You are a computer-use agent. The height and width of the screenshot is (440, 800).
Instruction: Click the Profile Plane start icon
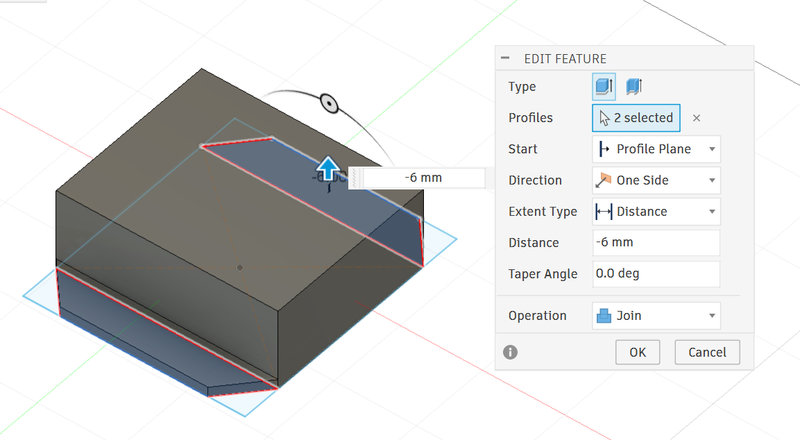point(604,149)
